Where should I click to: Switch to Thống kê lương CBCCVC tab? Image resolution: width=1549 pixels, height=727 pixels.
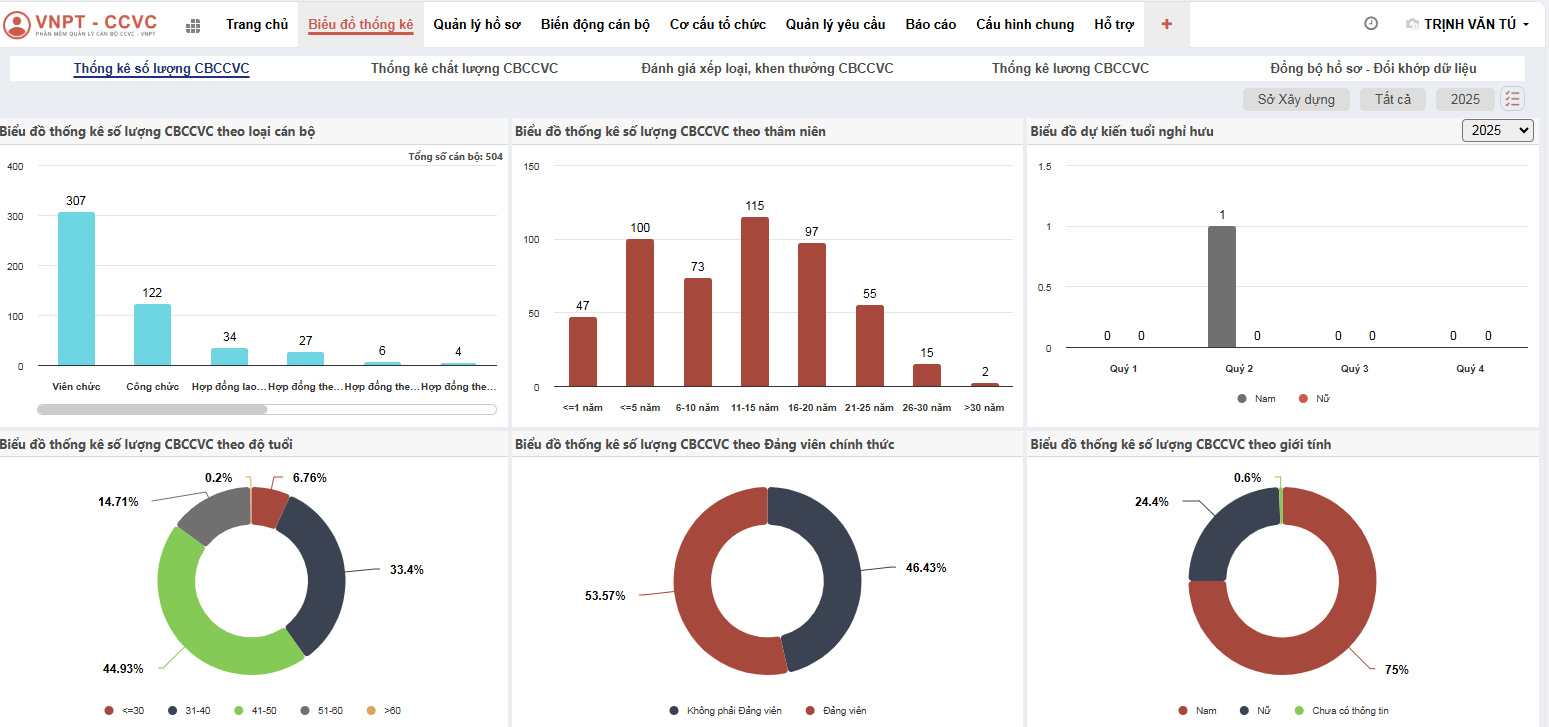[1070, 68]
